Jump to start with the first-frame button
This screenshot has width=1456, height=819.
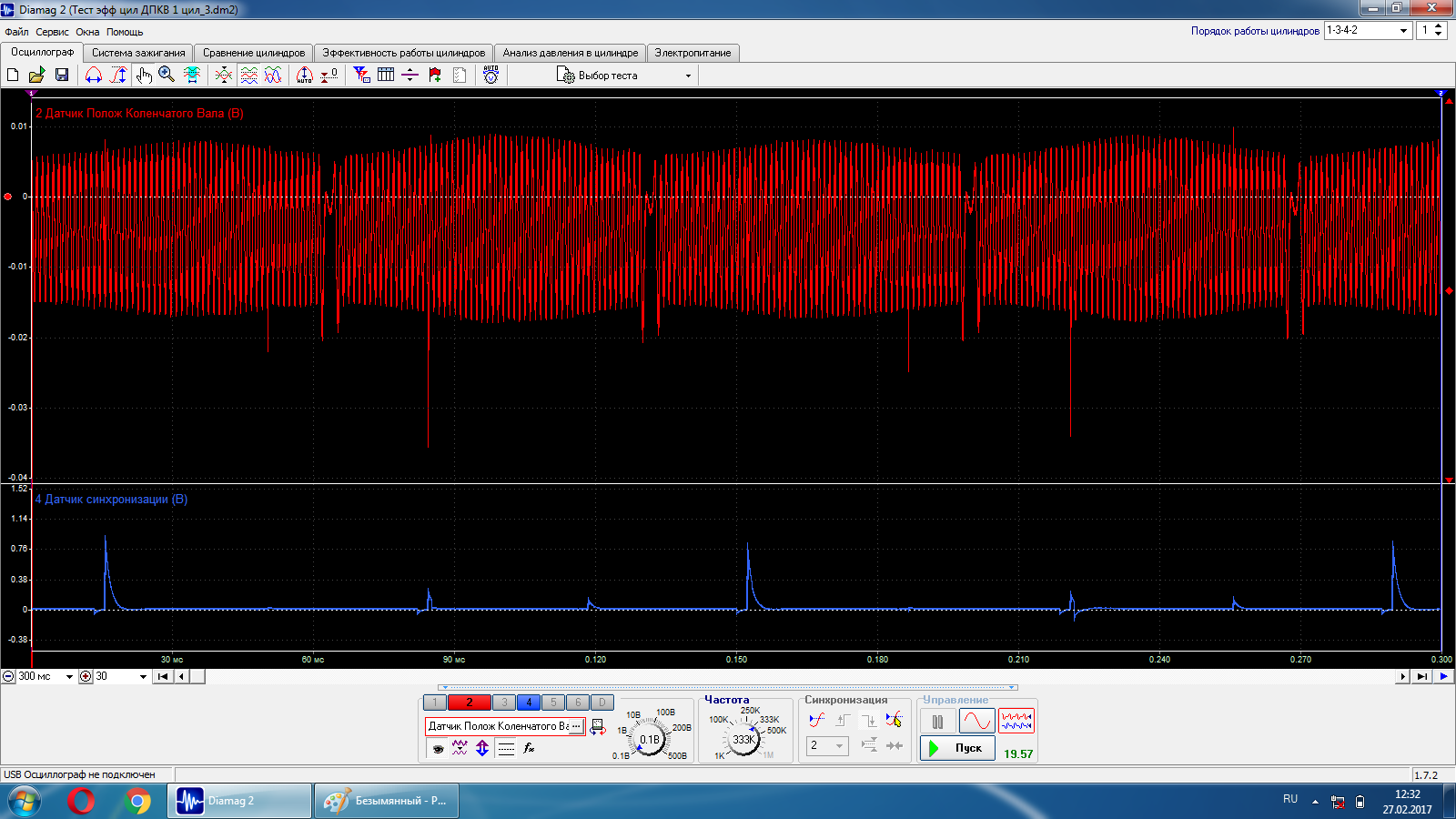pos(163,676)
